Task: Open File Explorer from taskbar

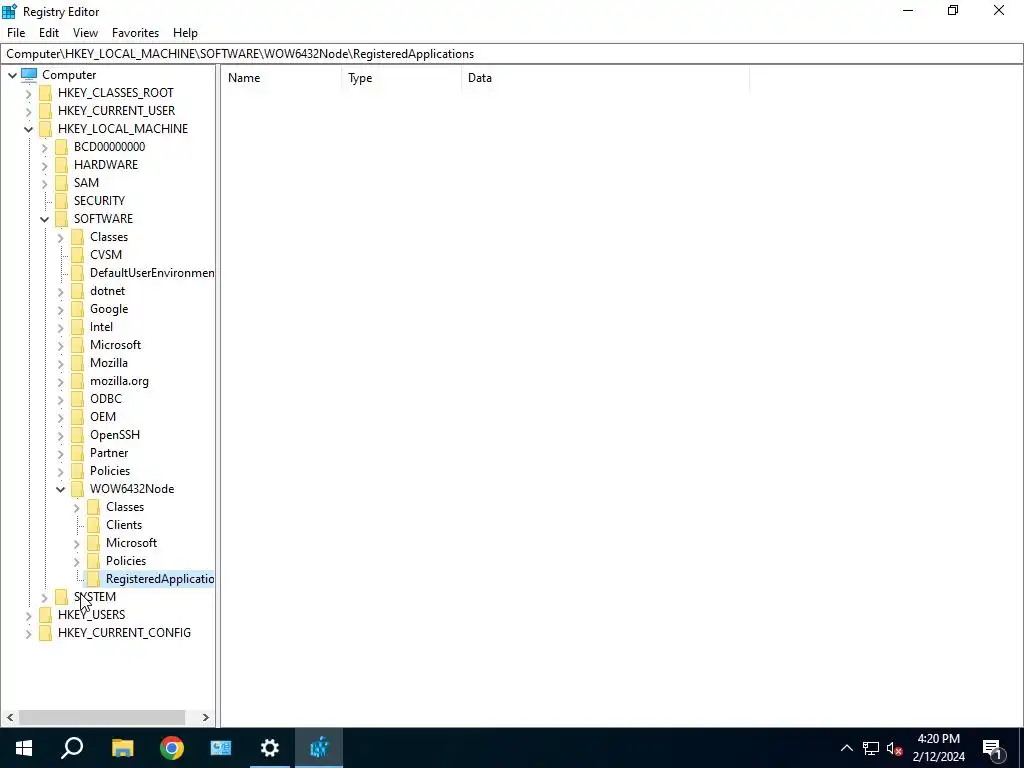Action: point(122,748)
